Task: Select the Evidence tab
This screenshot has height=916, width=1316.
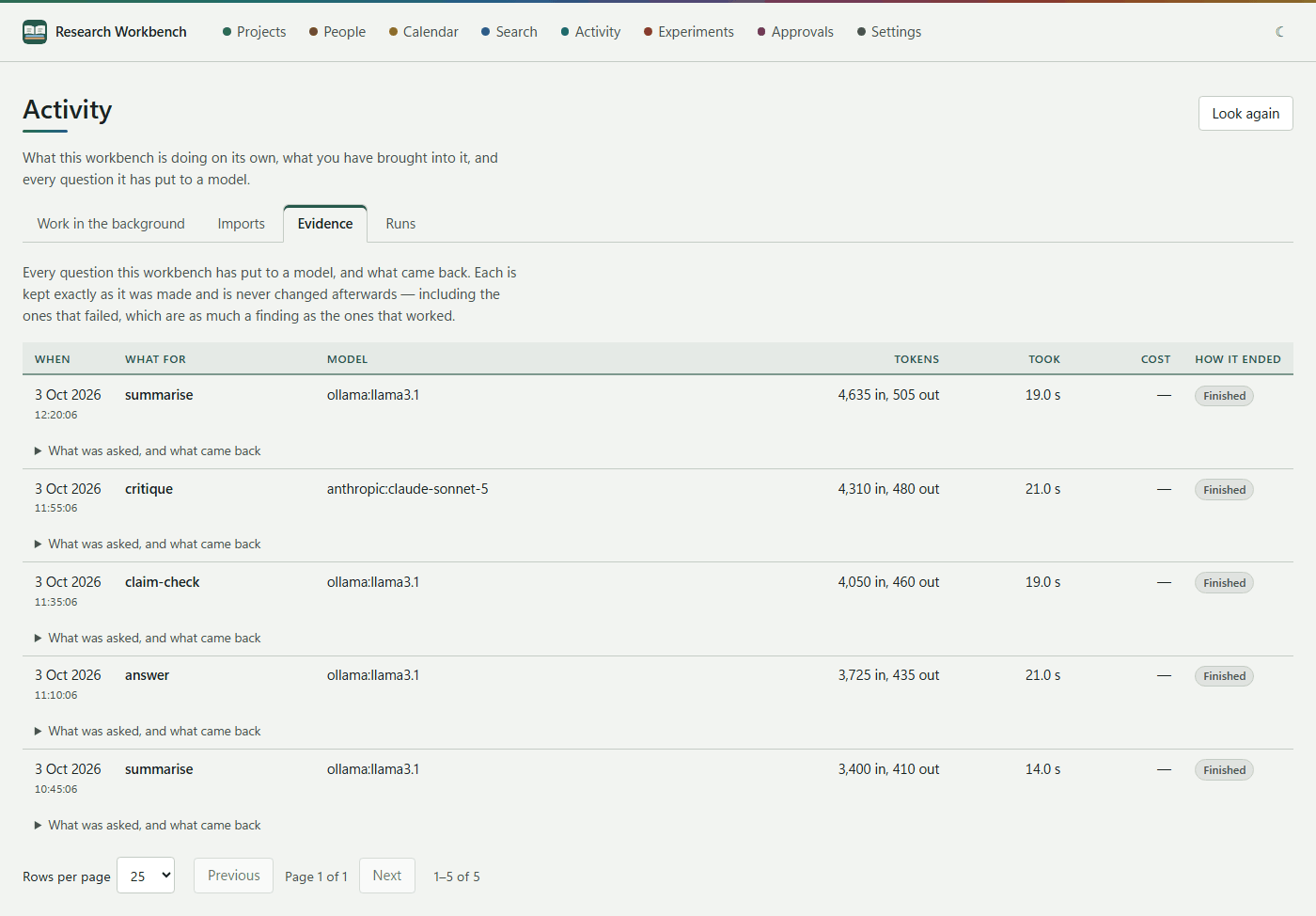Action: pyautogui.click(x=325, y=224)
